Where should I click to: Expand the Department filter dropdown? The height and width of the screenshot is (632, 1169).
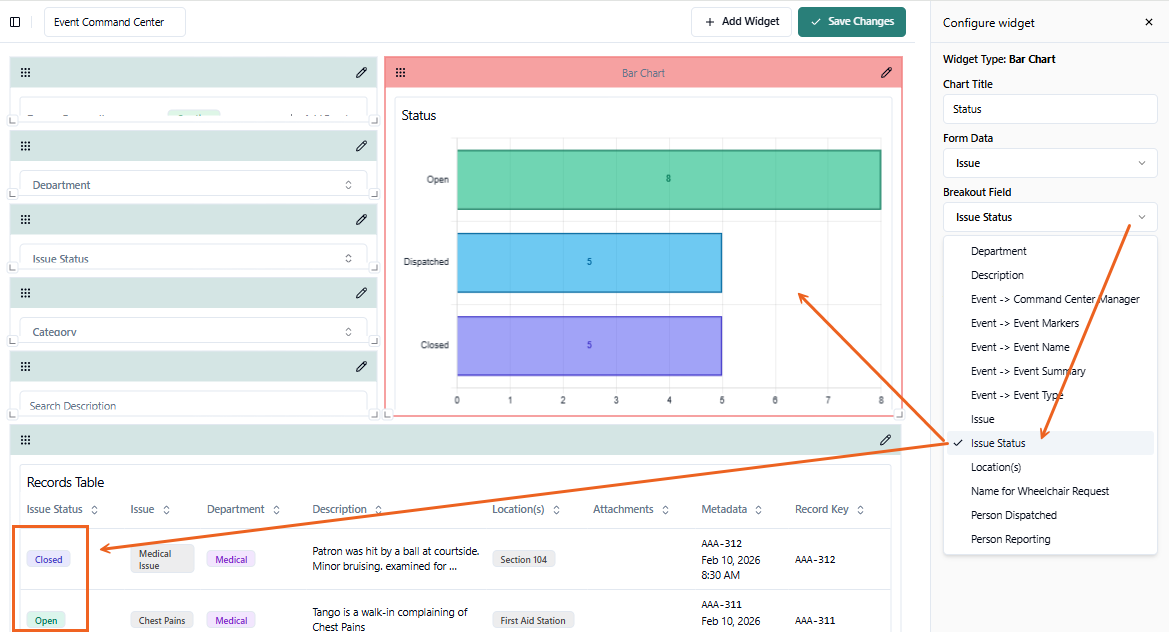pos(193,185)
